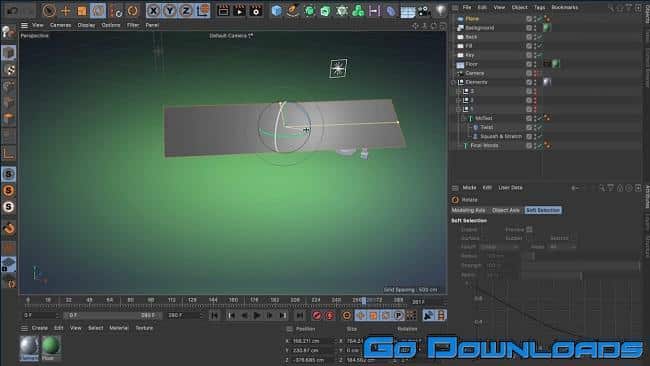Open the viewport hamburger menu
Viewport: 650px width, 366px height.
(x=24, y=25)
